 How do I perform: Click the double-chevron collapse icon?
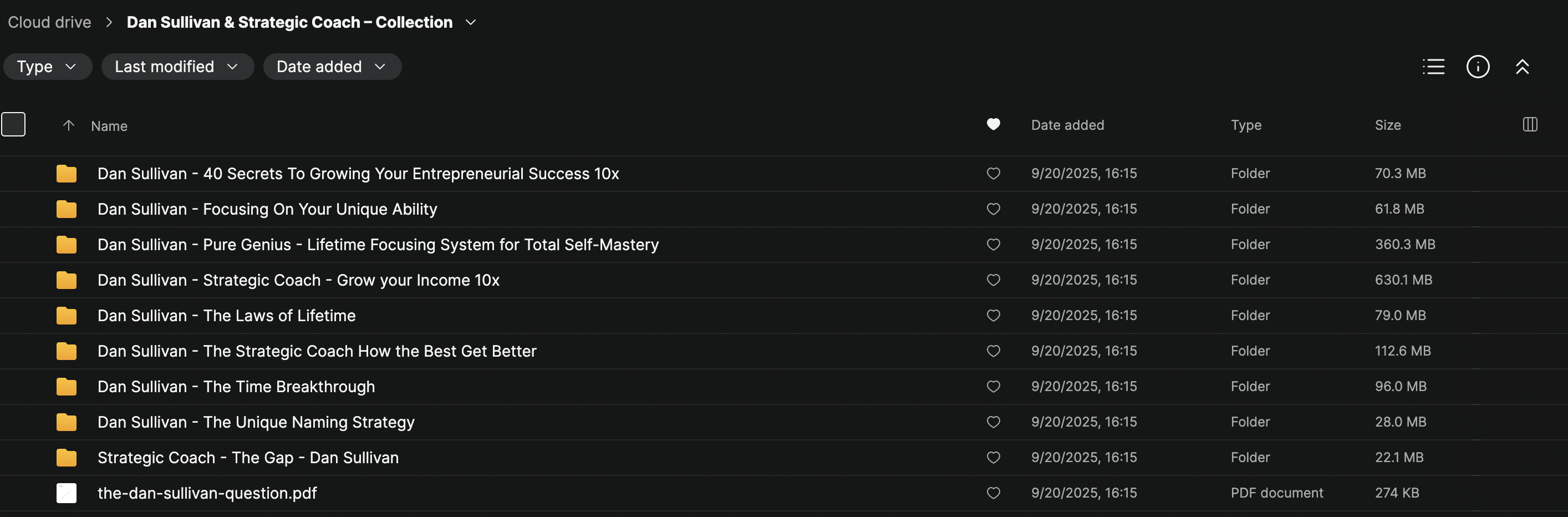pyautogui.click(x=1523, y=67)
